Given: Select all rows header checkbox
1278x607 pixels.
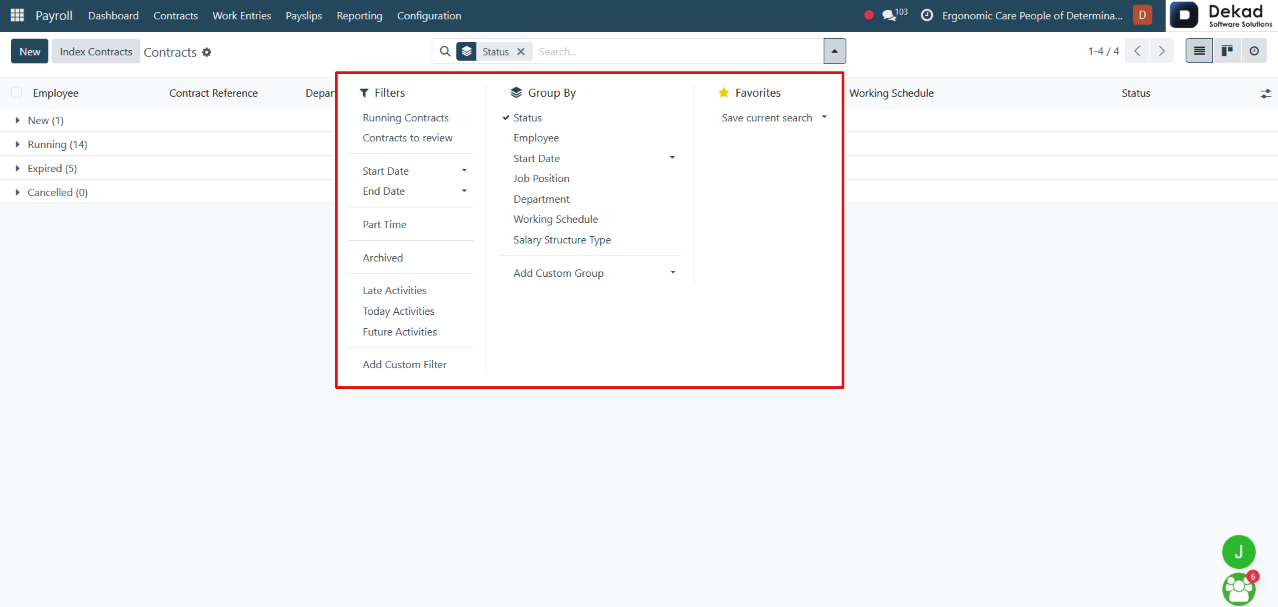Looking at the screenshot, I should pos(16,93).
